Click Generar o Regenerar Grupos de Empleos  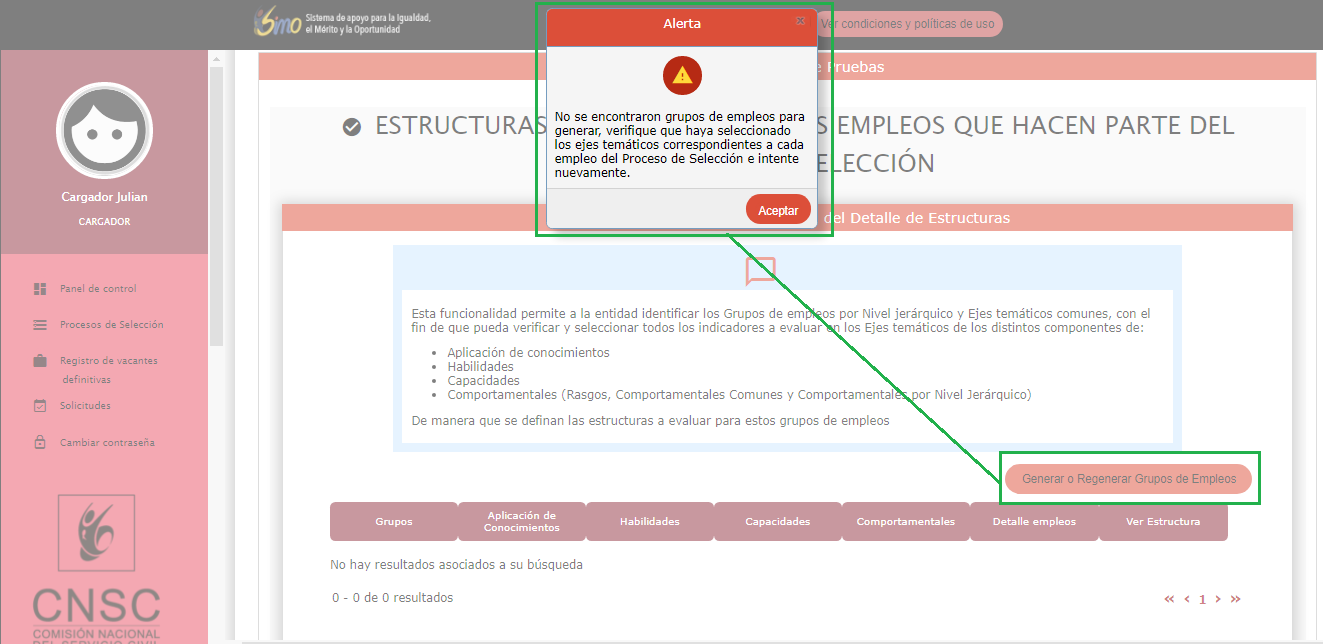pyautogui.click(x=1129, y=479)
